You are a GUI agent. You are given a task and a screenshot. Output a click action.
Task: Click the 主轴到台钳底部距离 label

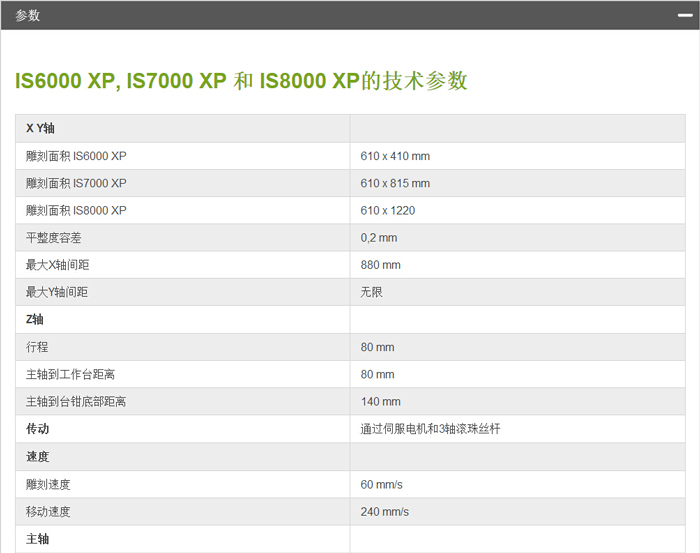tap(76, 401)
